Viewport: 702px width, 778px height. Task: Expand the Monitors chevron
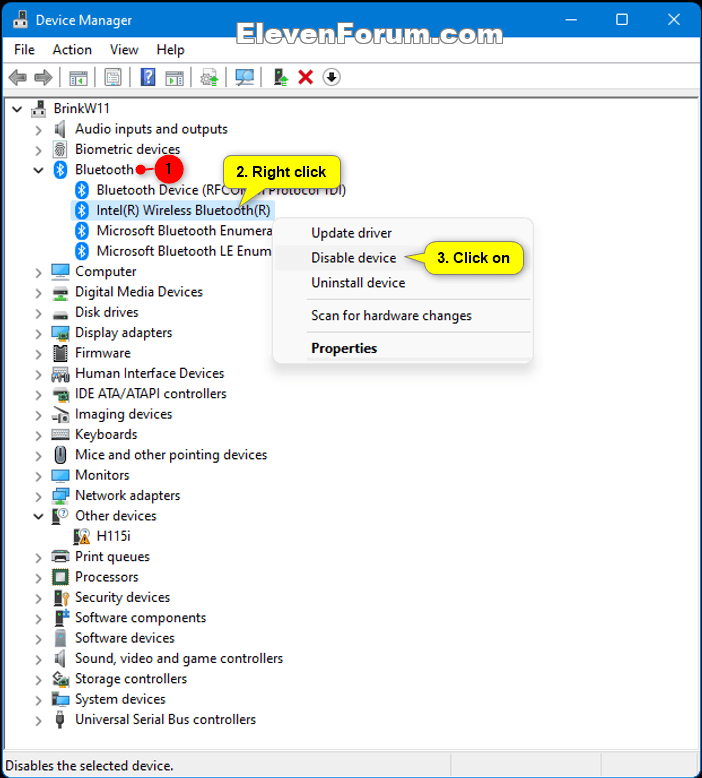point(39,475)
